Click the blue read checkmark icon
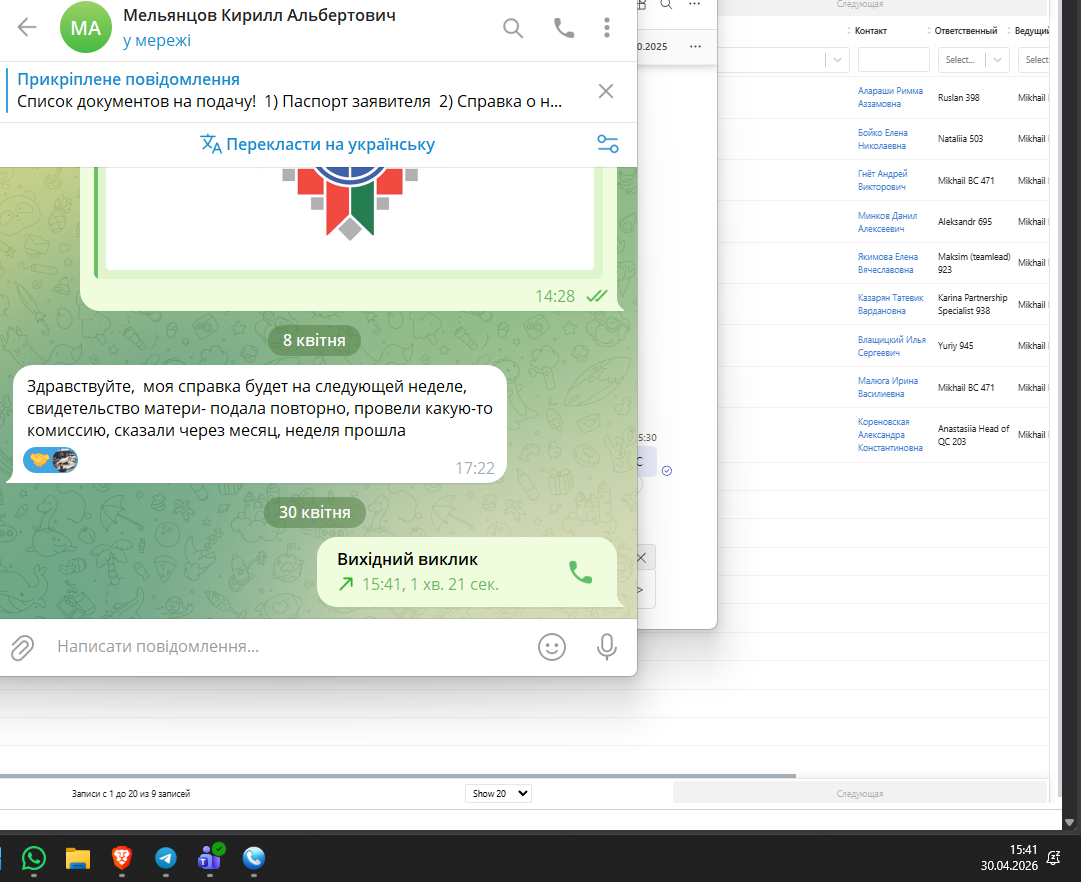Image resolution: width=1081 pixels, height=882 pixels. [667, 471]
